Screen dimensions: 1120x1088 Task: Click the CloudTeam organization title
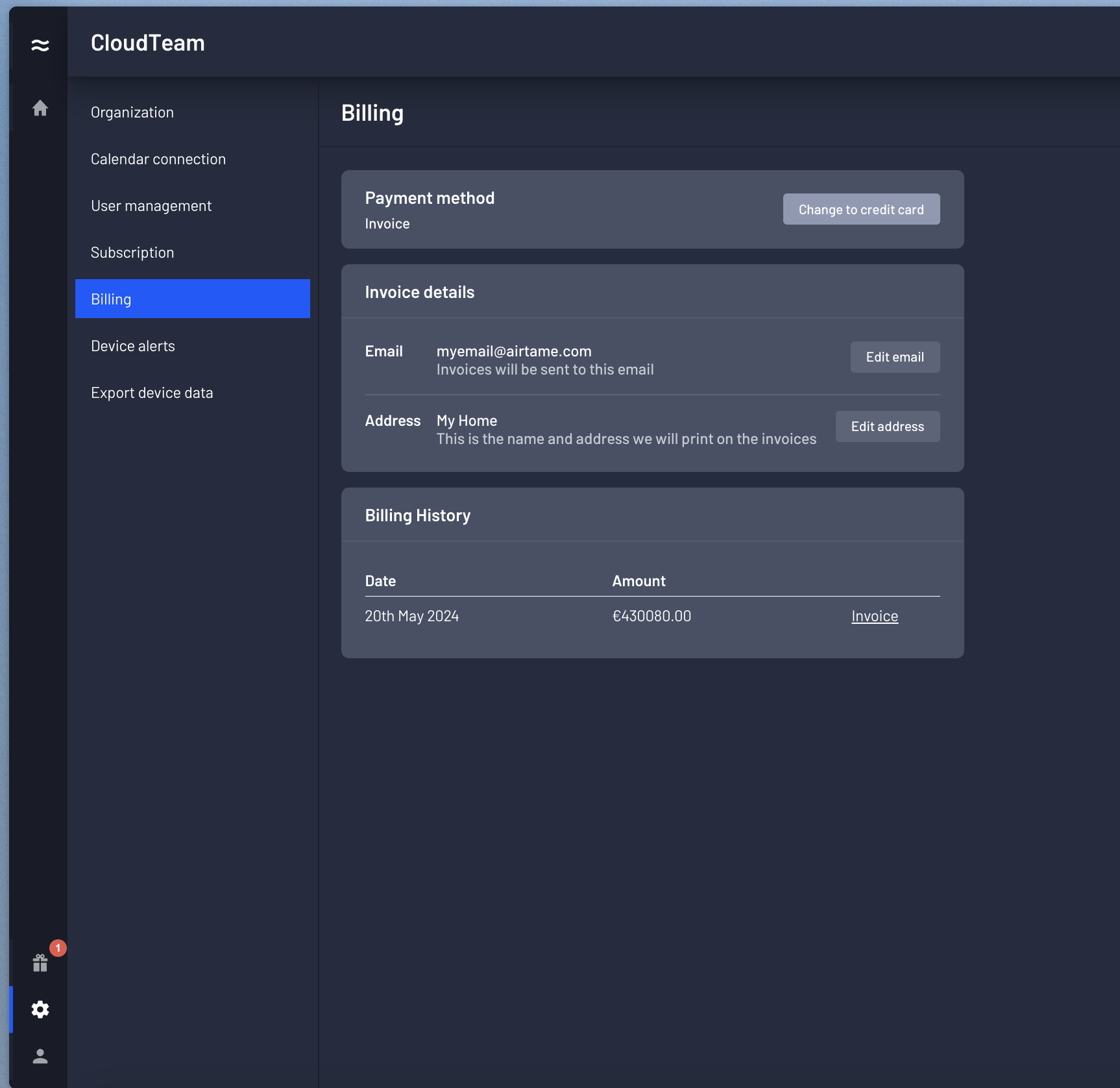[148, 43]
